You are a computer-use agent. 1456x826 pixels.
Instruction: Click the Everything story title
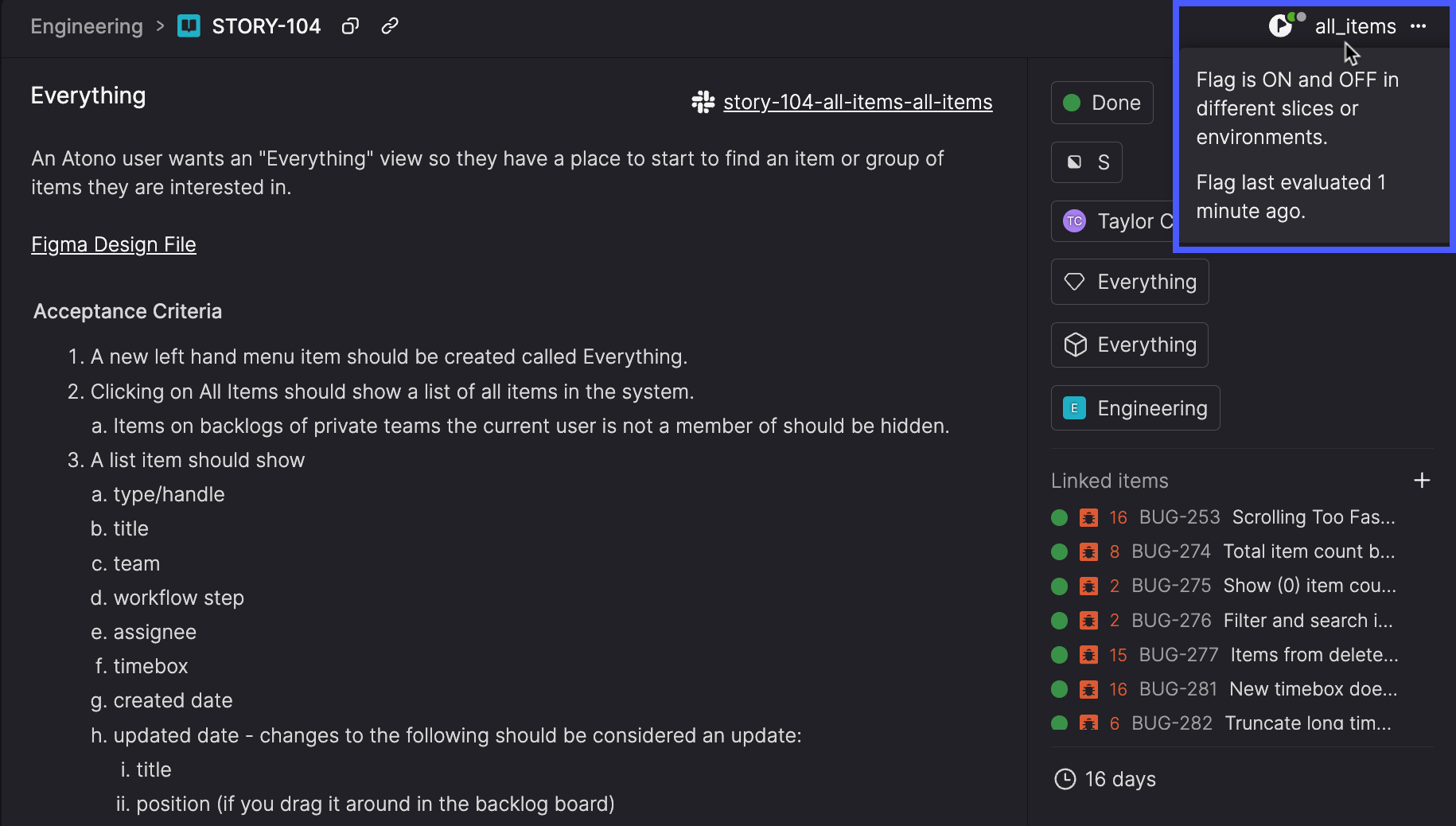[88, 95]
